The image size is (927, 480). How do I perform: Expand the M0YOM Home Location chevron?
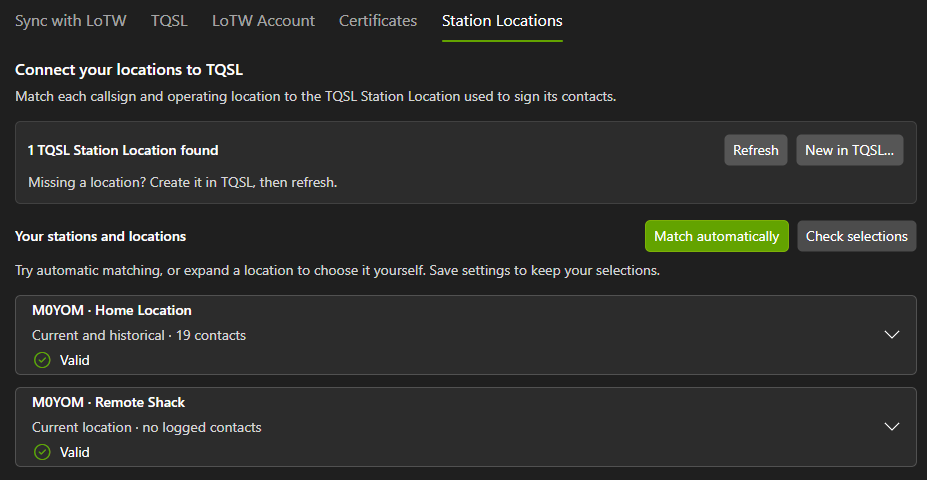click(x=892, y=335)
